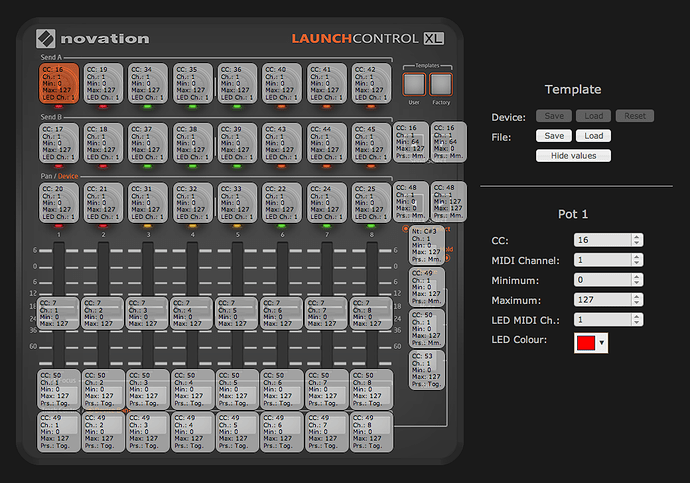This screenshot has width=690, height=483.
Task: Decrease the Maximum value with down arrow
Action: tap(637, 303)
